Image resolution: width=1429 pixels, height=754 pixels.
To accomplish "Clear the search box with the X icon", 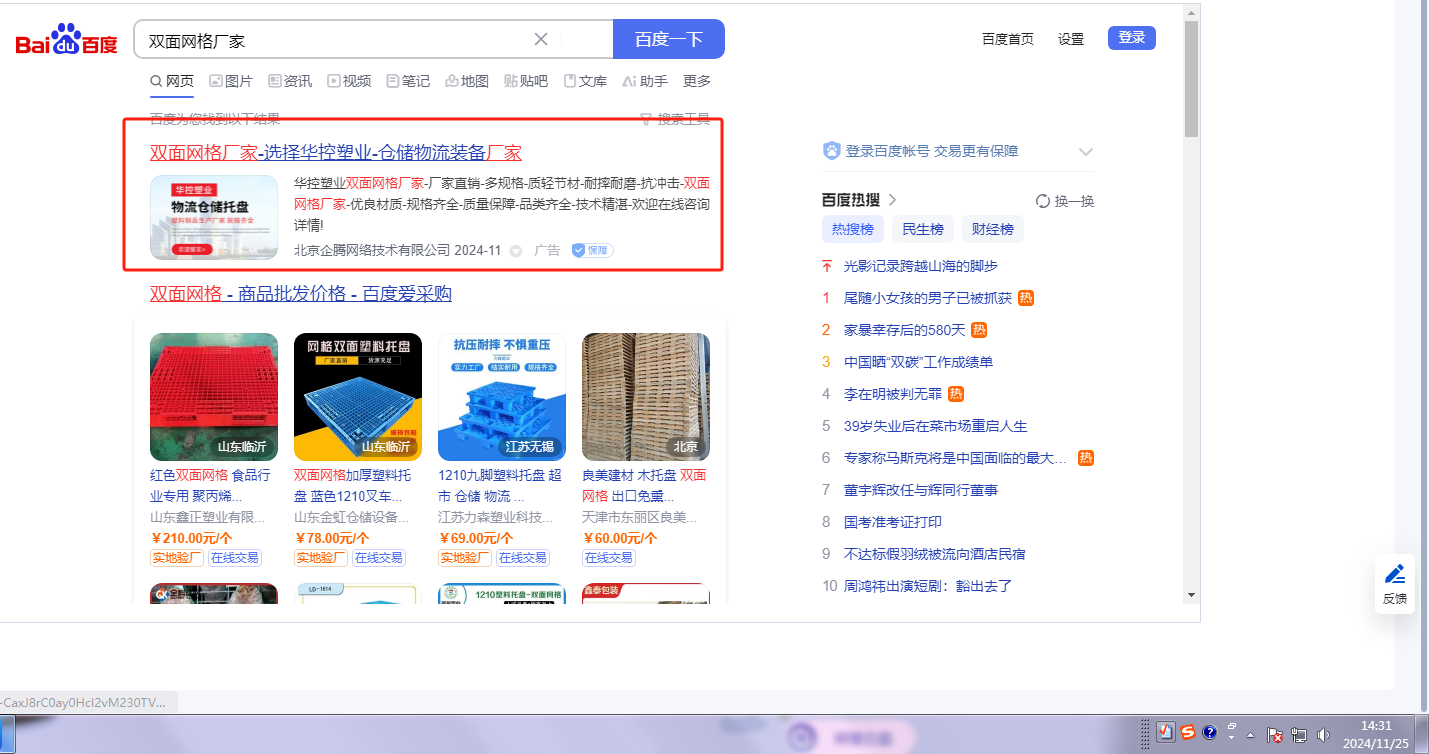I will tap(541, 39).
